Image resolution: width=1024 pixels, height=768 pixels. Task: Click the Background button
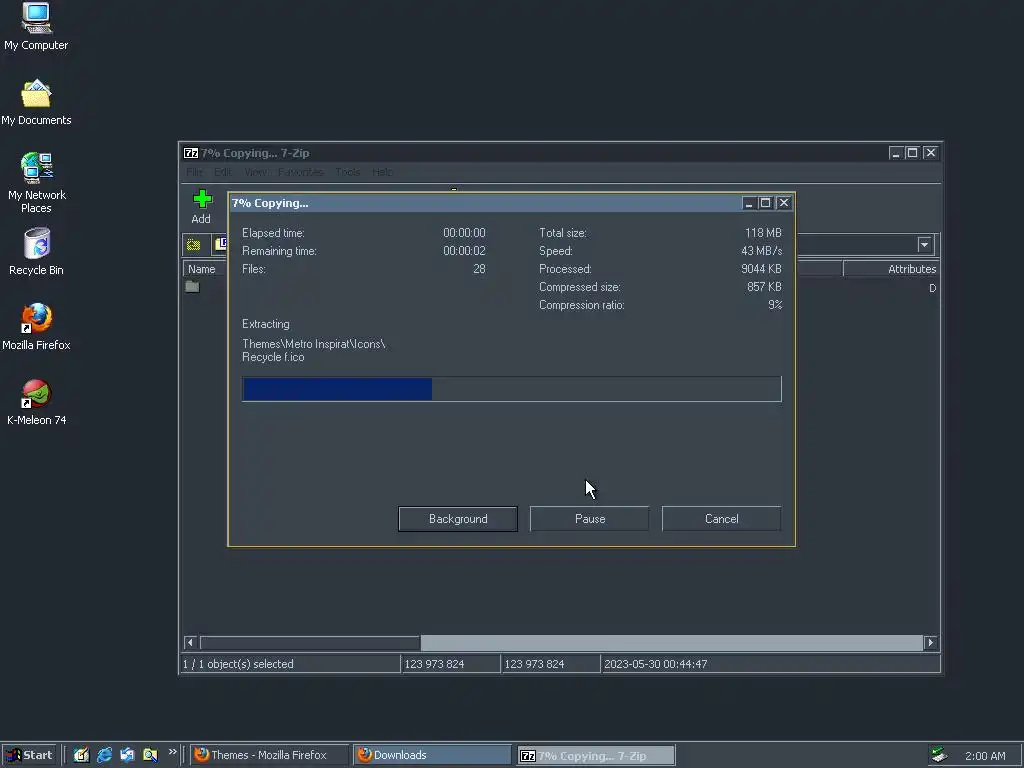tap(458, 519)
